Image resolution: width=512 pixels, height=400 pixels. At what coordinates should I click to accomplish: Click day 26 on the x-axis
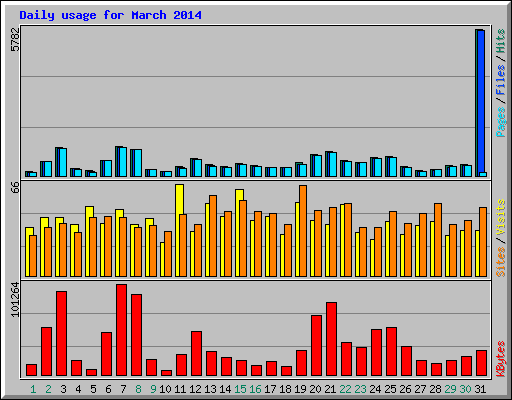tap(405, 389)
